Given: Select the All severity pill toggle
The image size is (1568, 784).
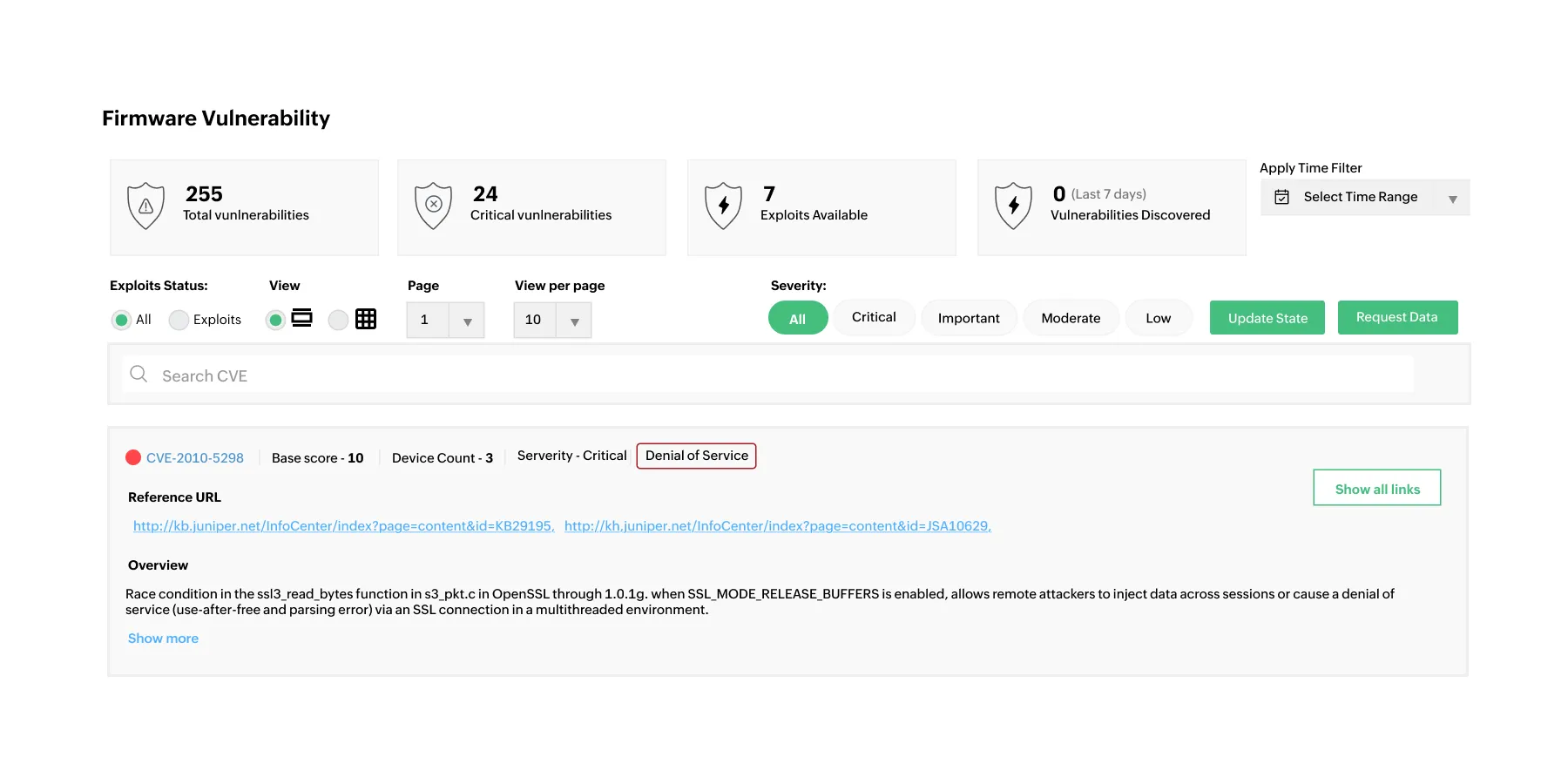Looking at the screenshot, I should pyautogui.click(x=797, y=318).
